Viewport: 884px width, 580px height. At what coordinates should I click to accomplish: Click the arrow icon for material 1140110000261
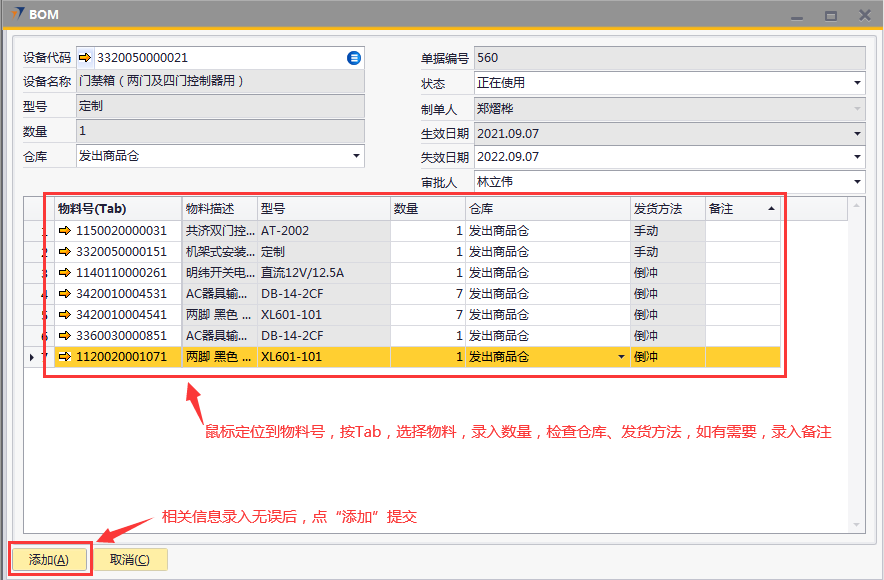click(x=65, y=273)
